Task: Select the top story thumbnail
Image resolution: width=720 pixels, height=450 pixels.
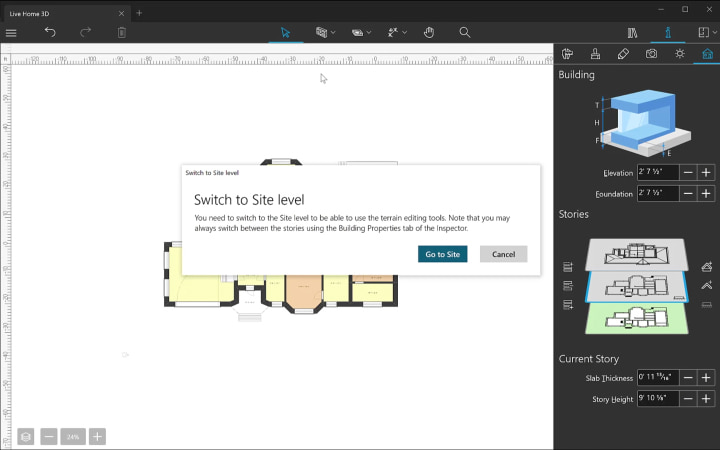Action: (636, 254)
